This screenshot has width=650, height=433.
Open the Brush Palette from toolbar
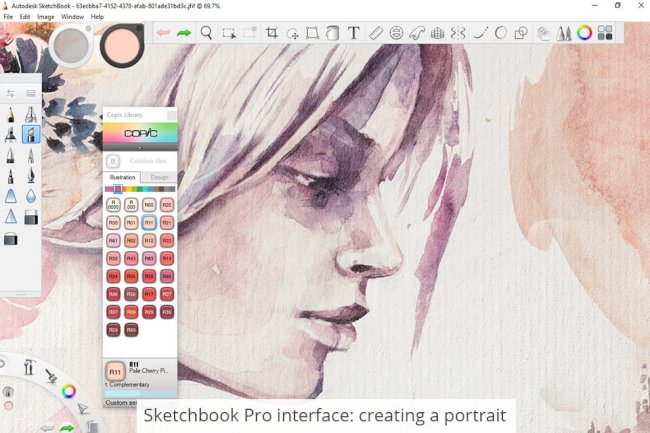tap(564, 33)
